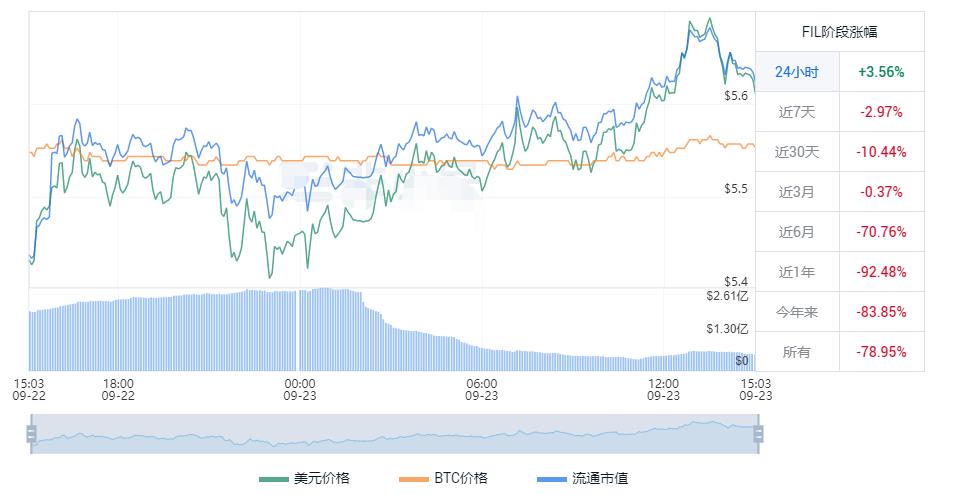Click the left handle of the range slider

point(31,434)
